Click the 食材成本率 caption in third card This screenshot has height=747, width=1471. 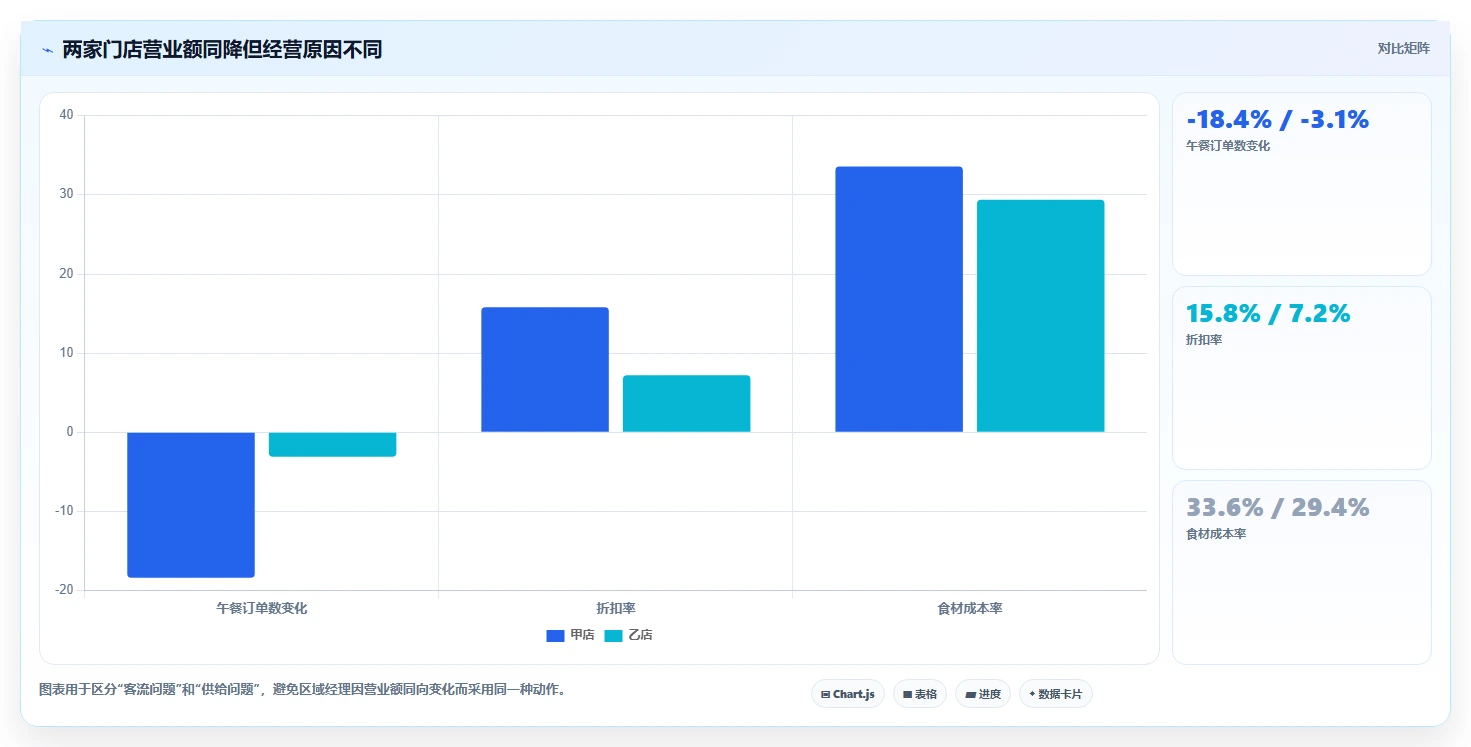(1216, 534)
